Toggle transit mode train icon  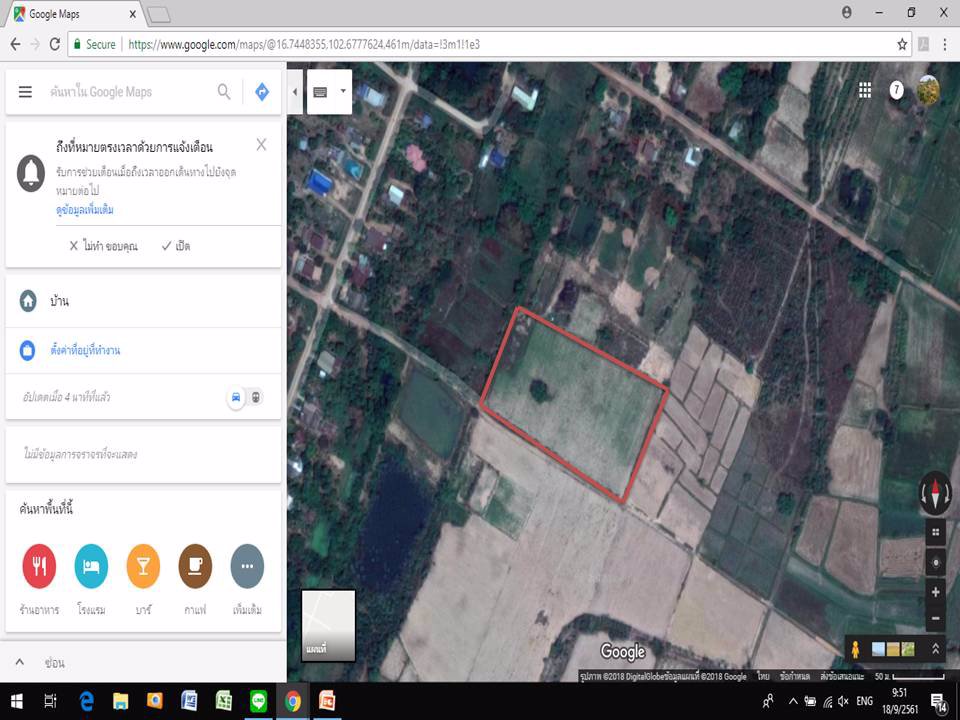coord(256,397)
